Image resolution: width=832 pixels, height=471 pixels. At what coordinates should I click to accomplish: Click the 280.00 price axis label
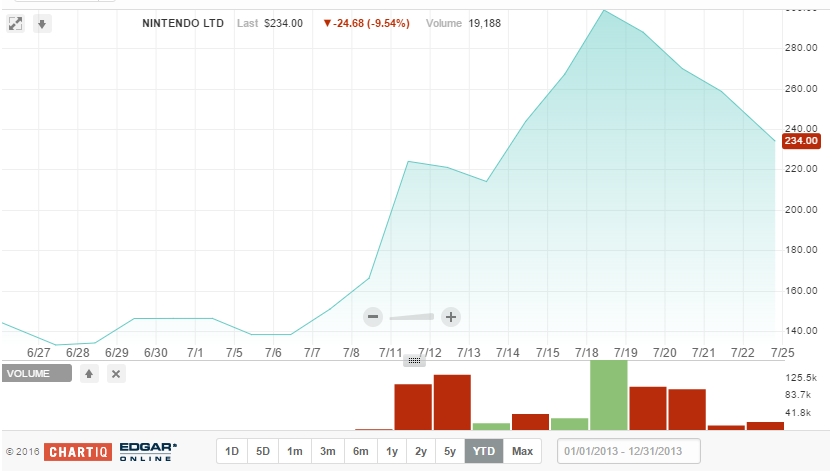click(801, 48)
